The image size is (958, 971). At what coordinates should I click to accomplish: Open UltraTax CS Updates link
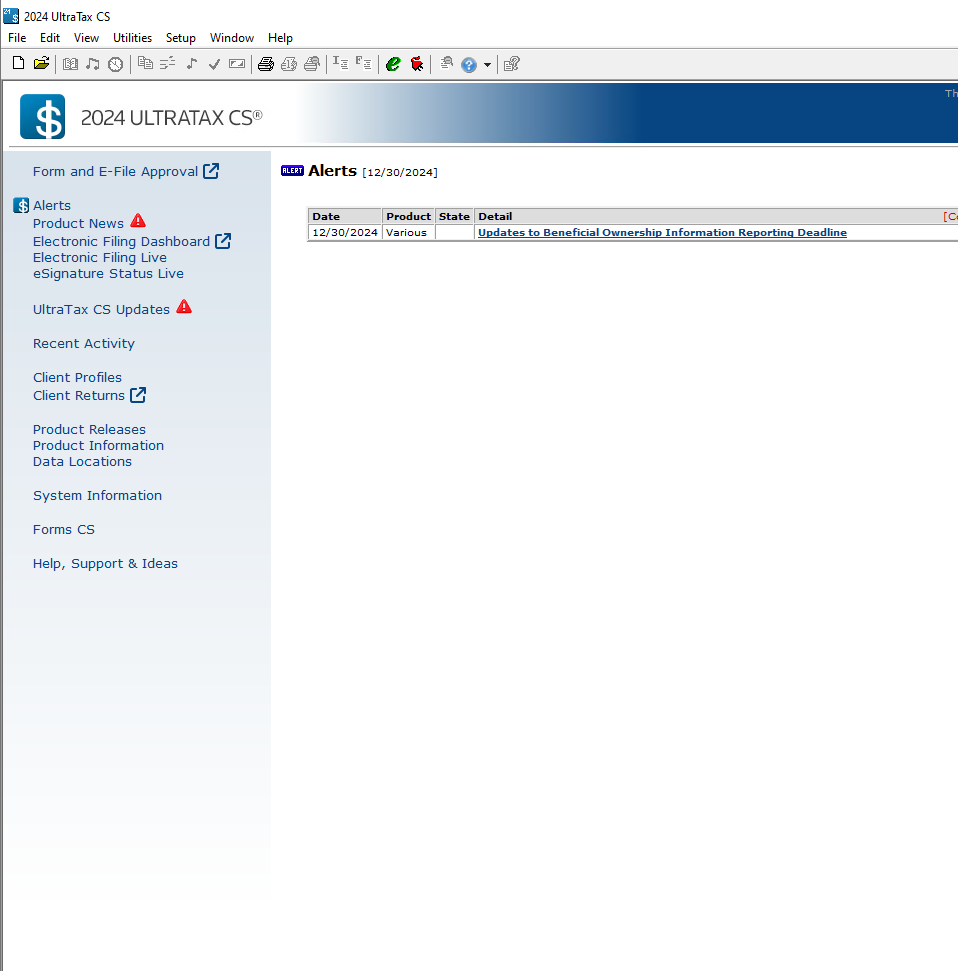coord(101,310)
